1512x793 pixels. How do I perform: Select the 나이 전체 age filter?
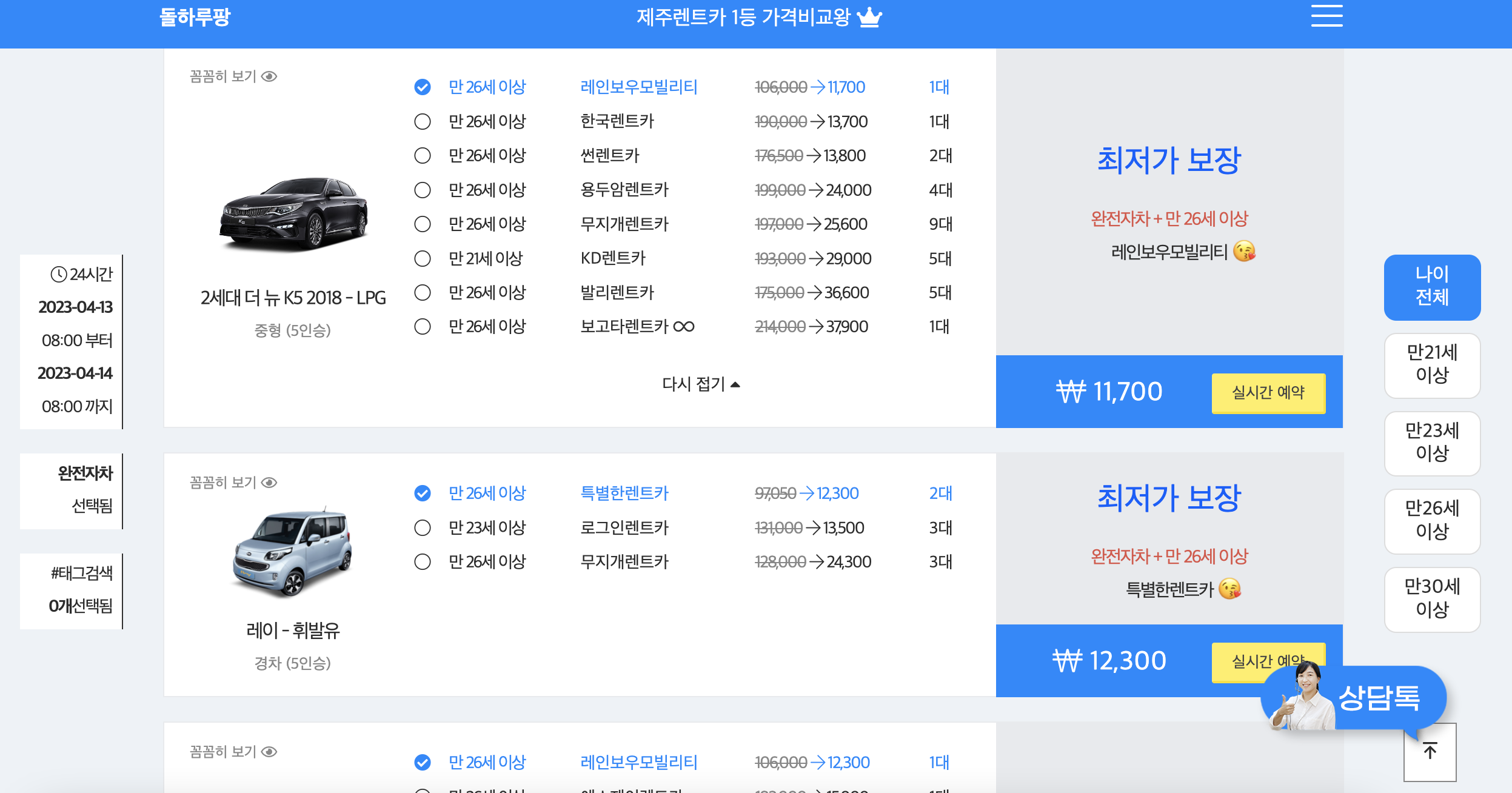coord(1433,287)
